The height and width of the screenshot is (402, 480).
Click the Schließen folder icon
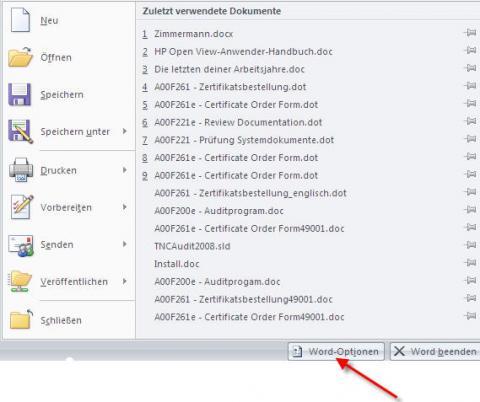[x=21, y=319]
